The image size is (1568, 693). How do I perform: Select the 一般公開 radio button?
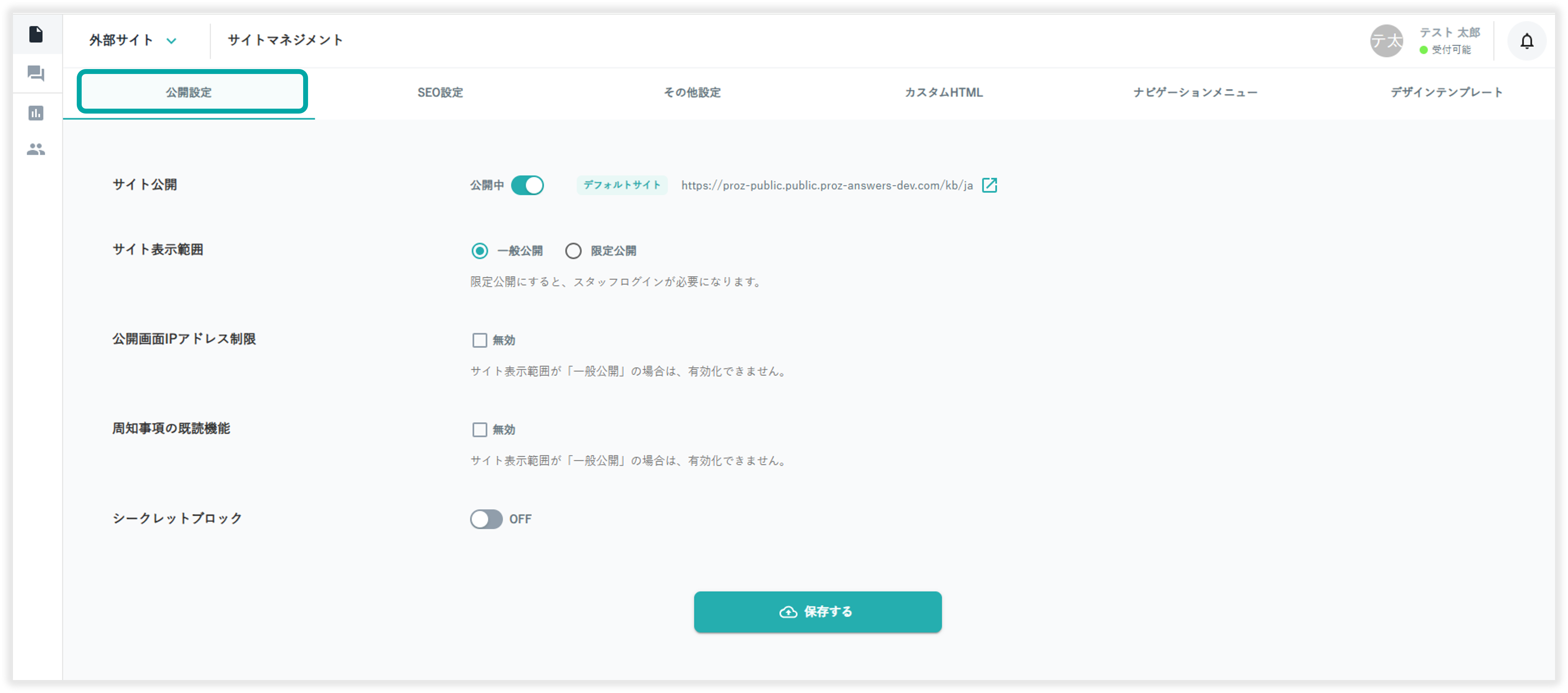point(480,251)
